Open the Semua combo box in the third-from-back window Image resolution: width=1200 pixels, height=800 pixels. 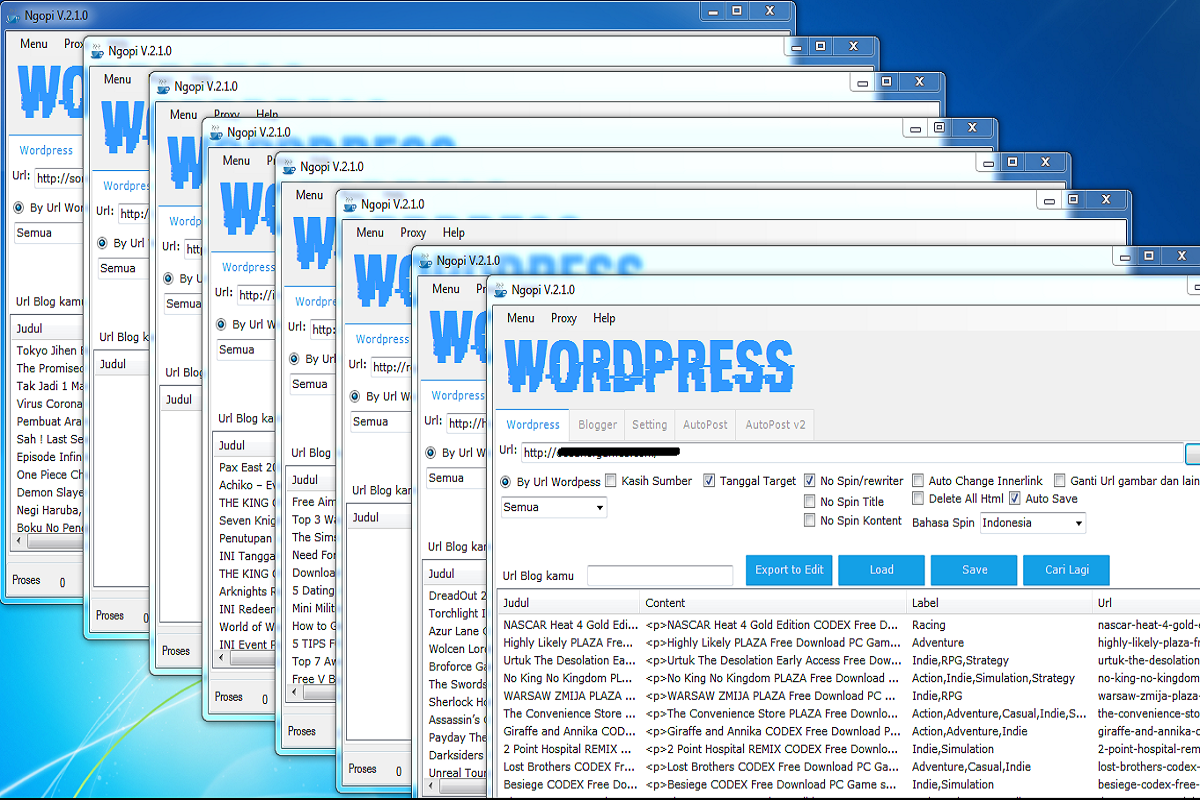pos(184,304)
